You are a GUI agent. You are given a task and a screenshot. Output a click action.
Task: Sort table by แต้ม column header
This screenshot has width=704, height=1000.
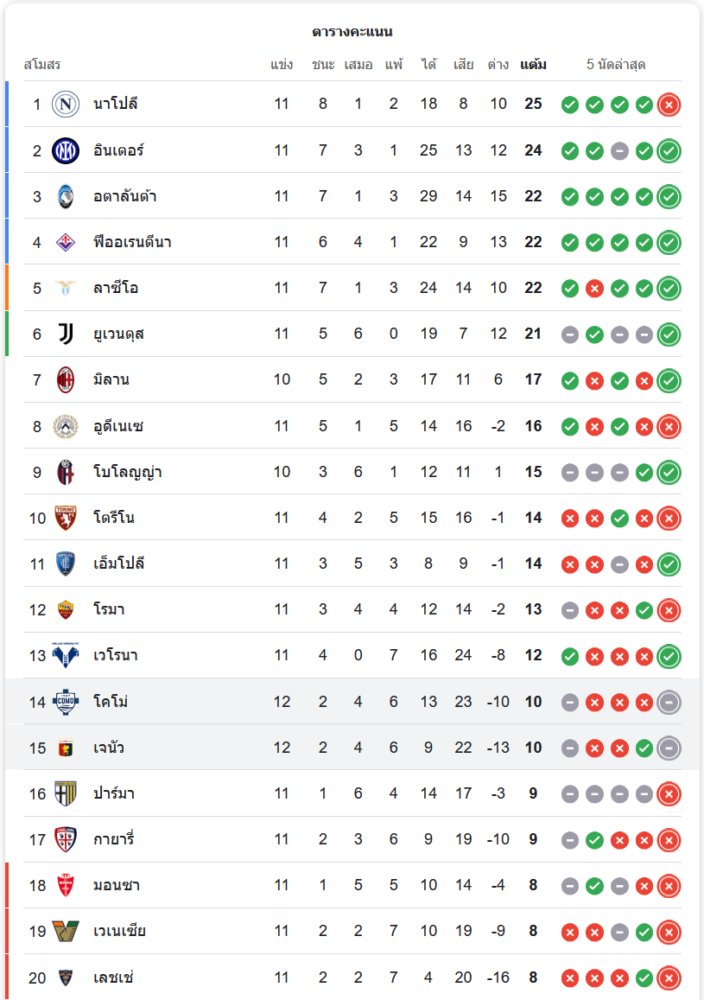[533, 65]
